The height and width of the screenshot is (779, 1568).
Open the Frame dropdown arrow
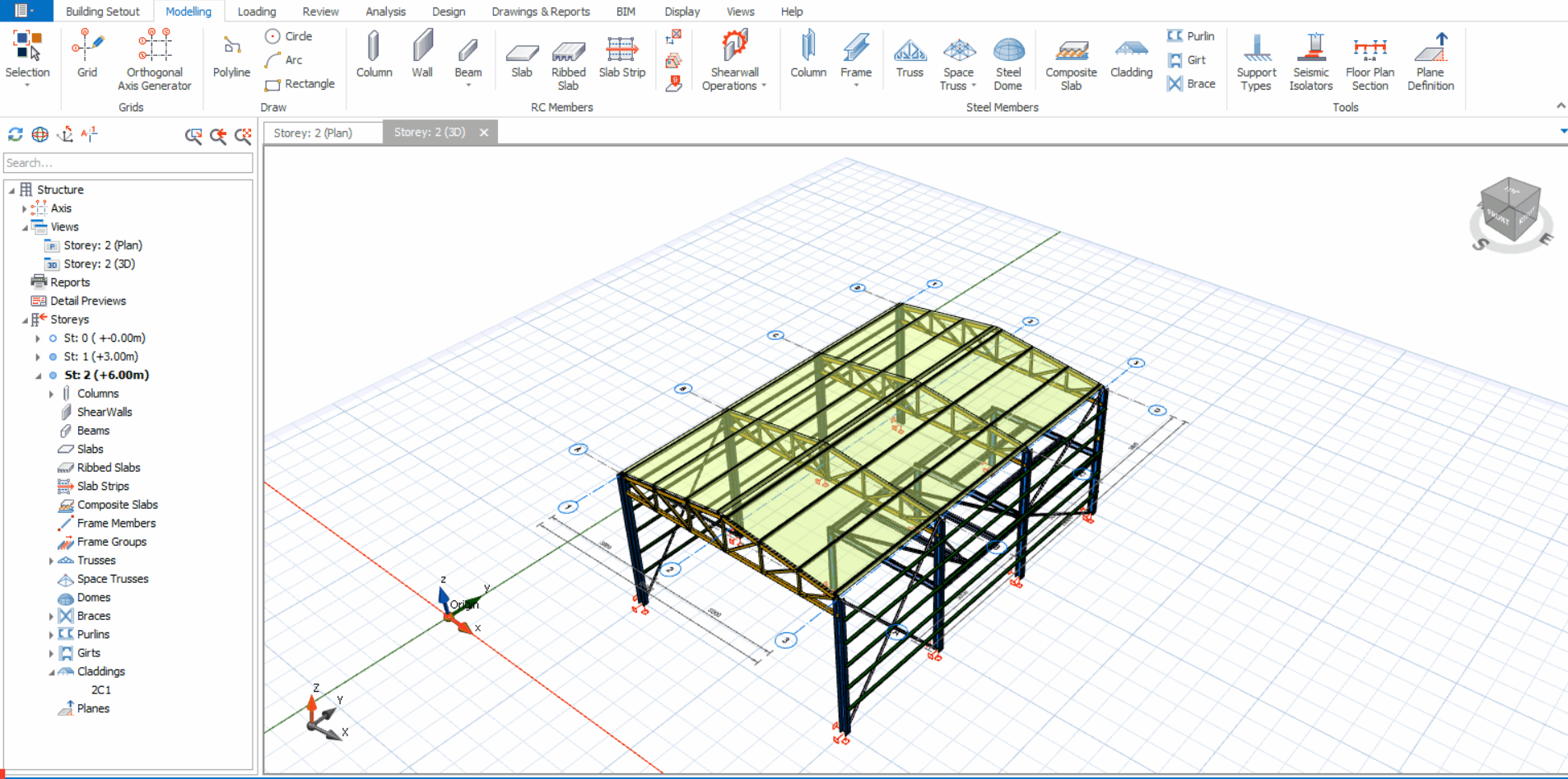(856, 86)
